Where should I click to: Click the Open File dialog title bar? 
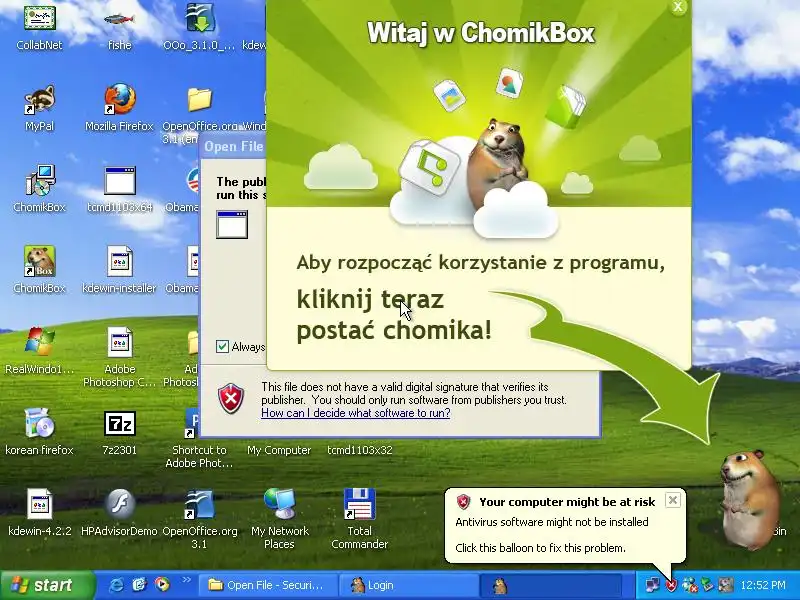click(x=233, y=146)
